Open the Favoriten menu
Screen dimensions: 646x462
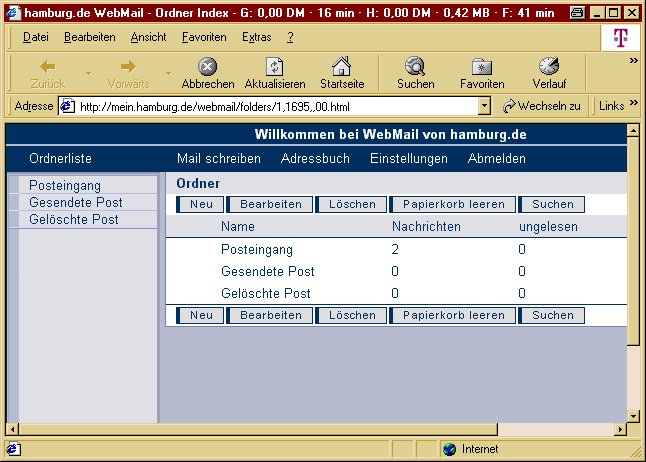(204, 37)
